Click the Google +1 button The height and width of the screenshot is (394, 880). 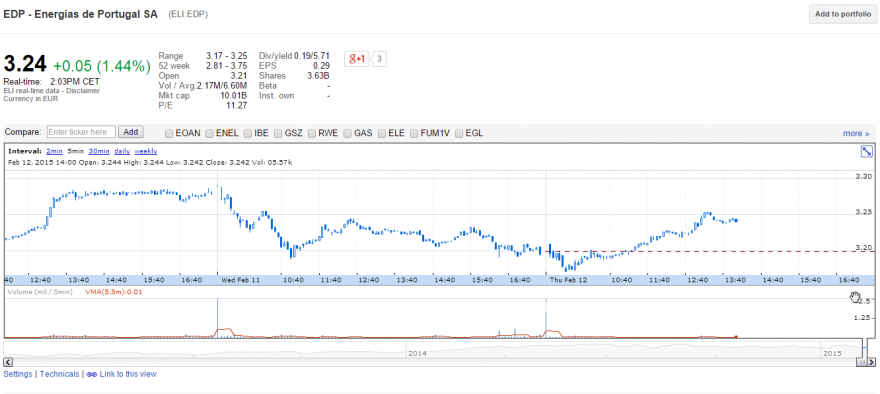click(358, 59)
